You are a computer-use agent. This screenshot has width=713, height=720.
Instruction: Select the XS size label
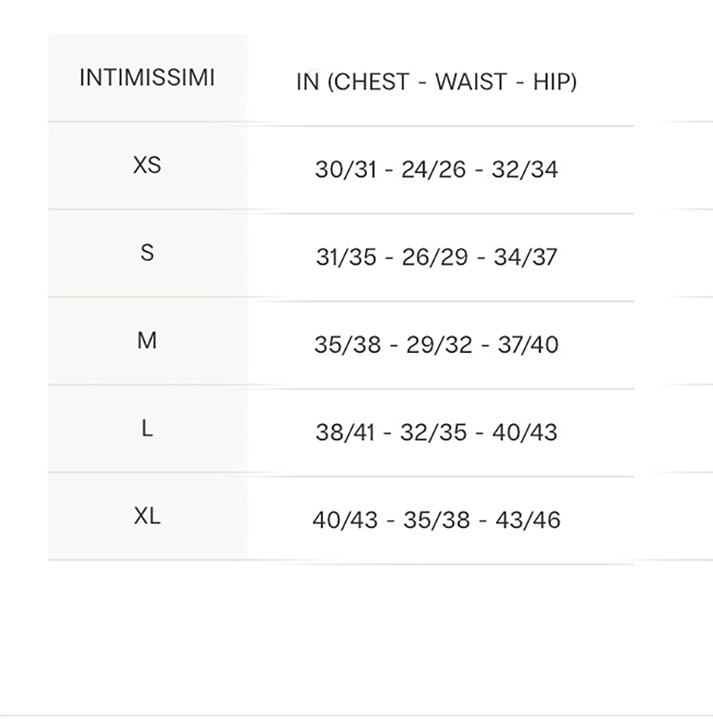pos(147,165)
